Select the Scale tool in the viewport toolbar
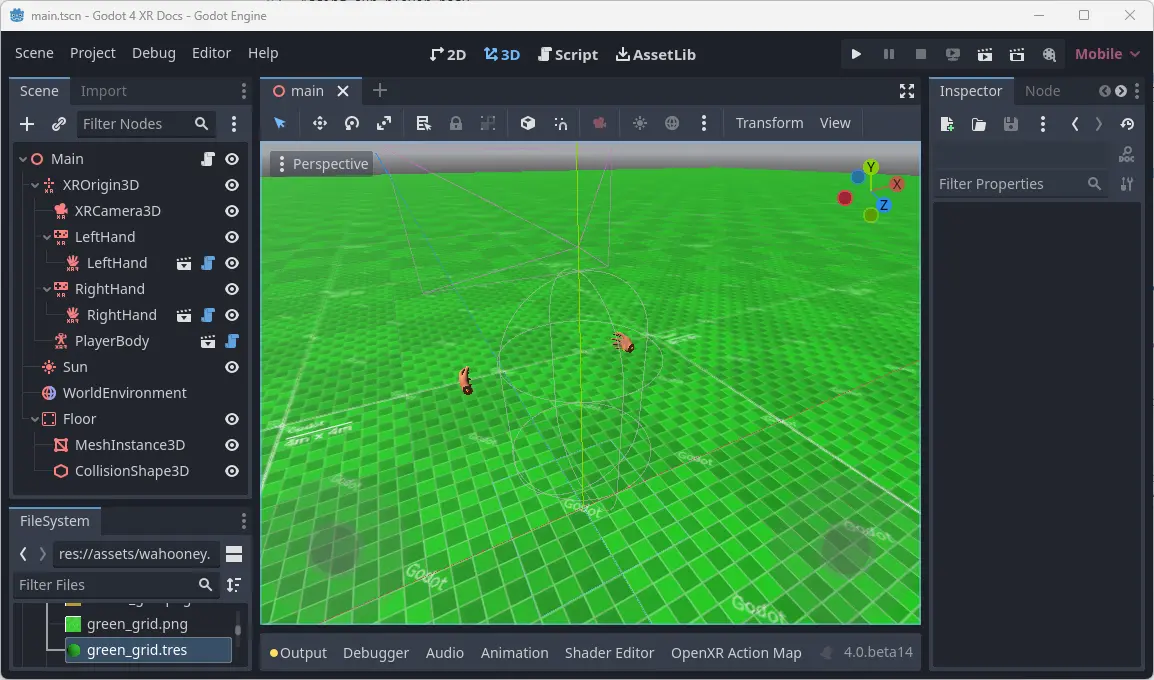This screenshot has width=1154, height=680. coord(384,123)
